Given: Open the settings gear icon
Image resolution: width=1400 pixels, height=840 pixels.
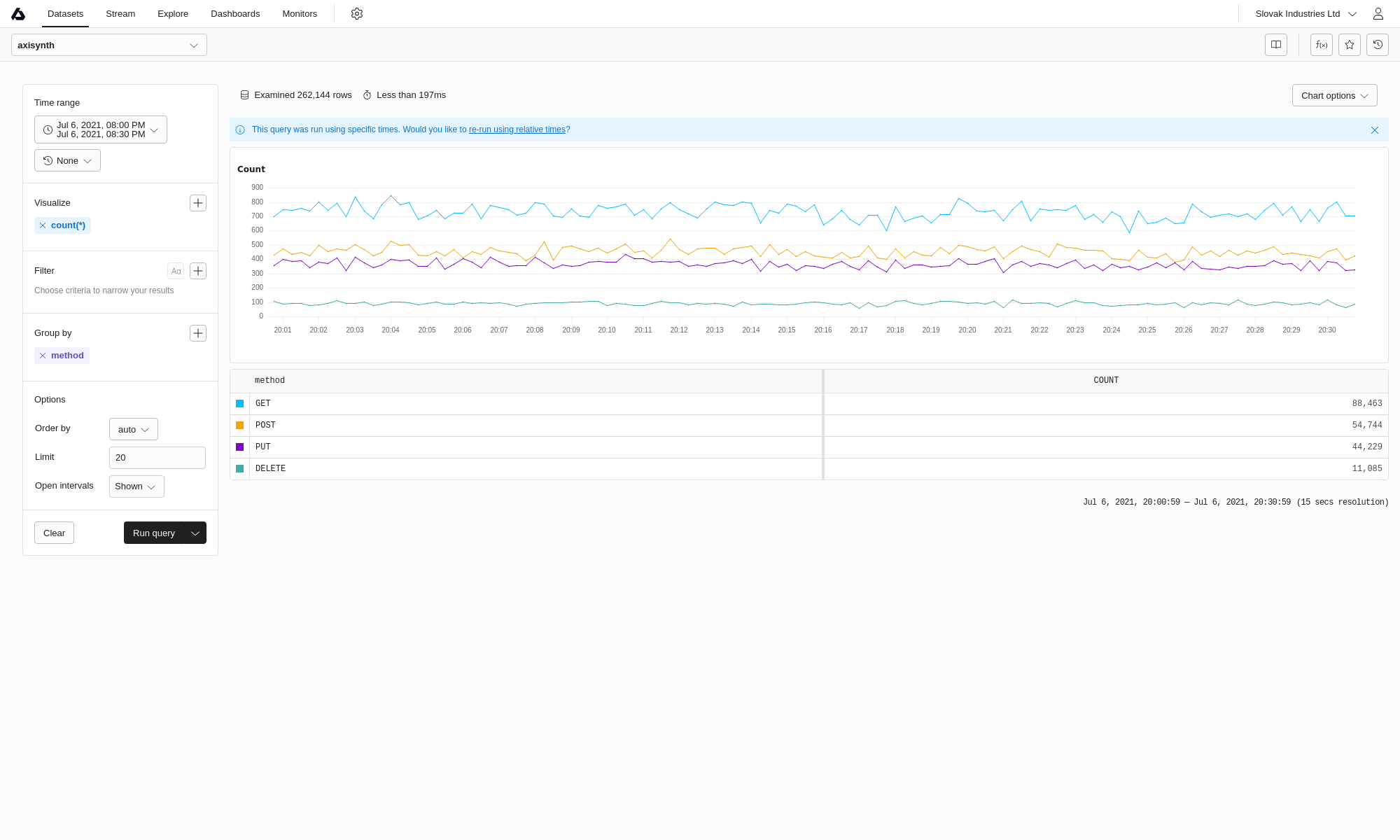Looking at the screenshot, I should pyautogui.click(x=357, y=14).
